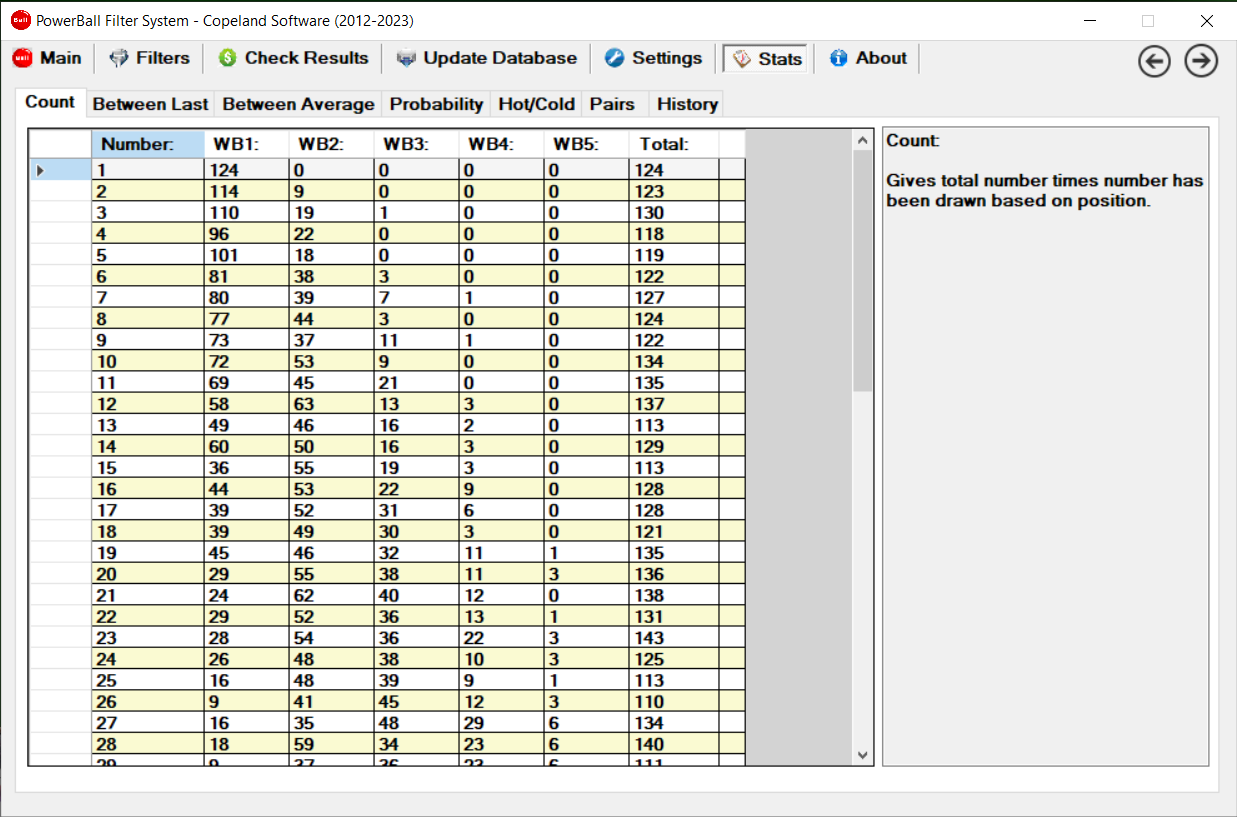Screen dimensions: 1237x817
Task: Open the Pairs tab
Action: (x=612, y=104)
